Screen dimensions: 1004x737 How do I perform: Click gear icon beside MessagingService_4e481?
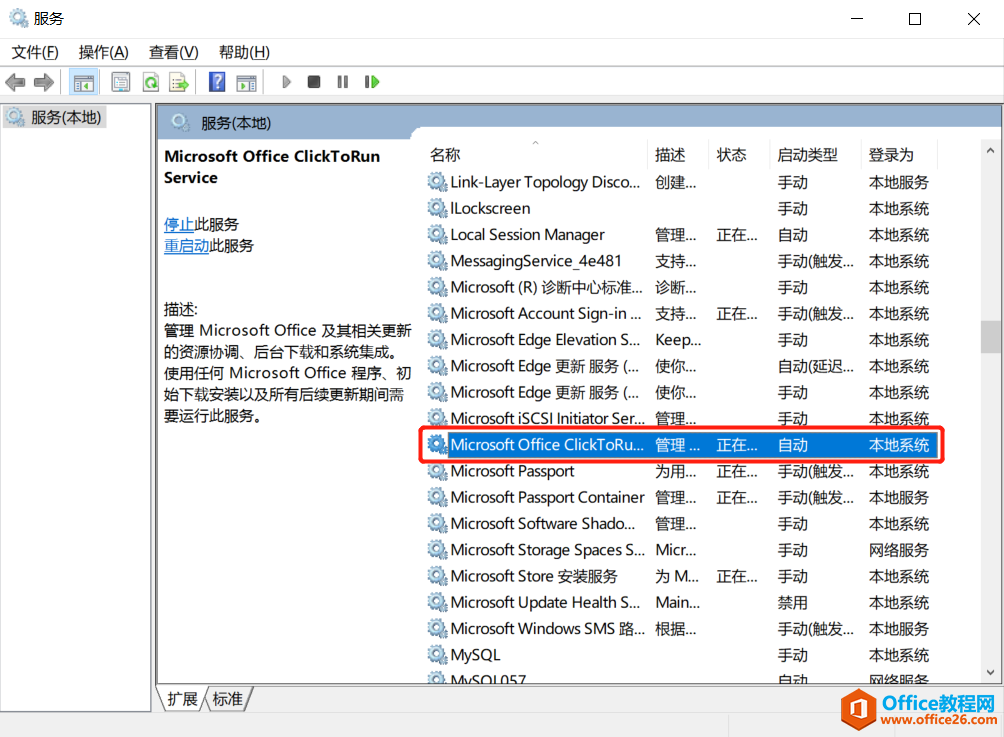437,261
